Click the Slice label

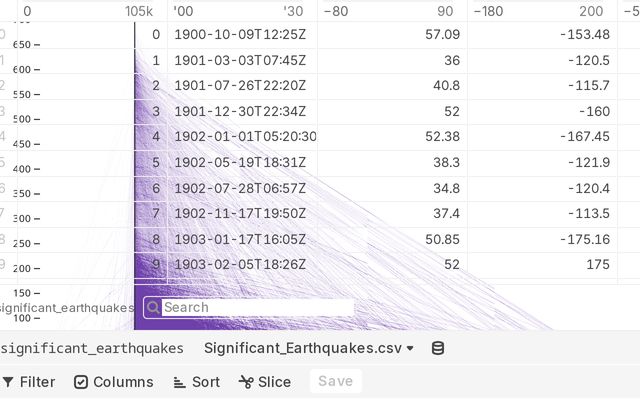tap(274, 382)
